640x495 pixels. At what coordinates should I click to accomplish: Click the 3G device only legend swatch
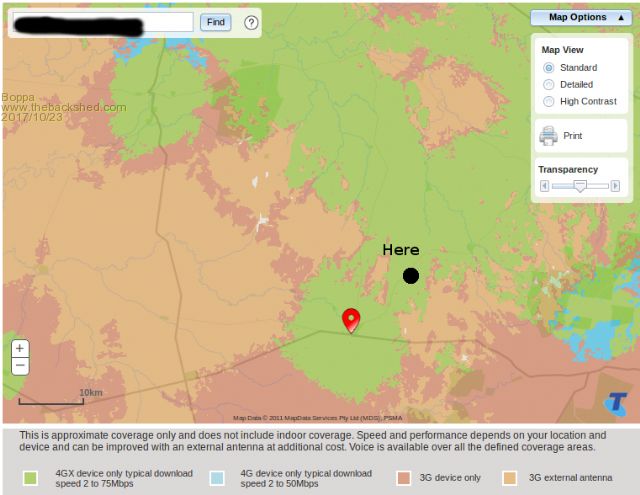pos(404,478)
